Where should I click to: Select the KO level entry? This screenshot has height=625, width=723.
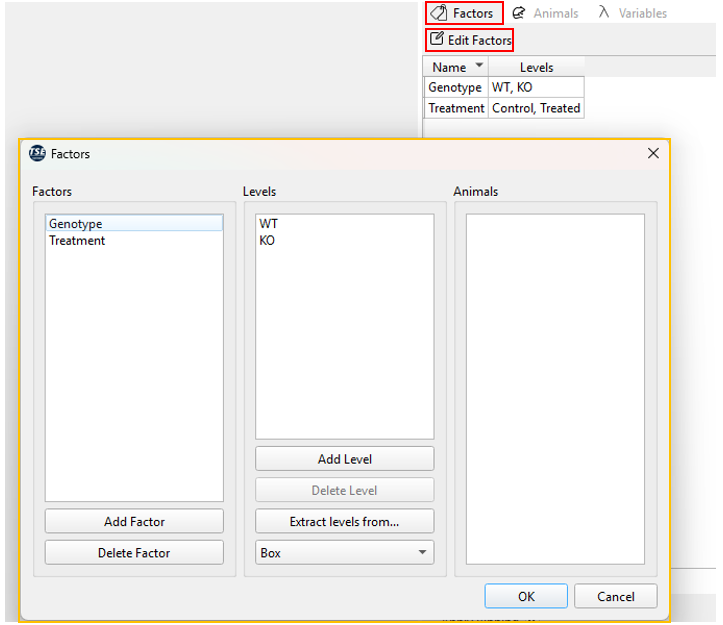(x=267, y=240)
